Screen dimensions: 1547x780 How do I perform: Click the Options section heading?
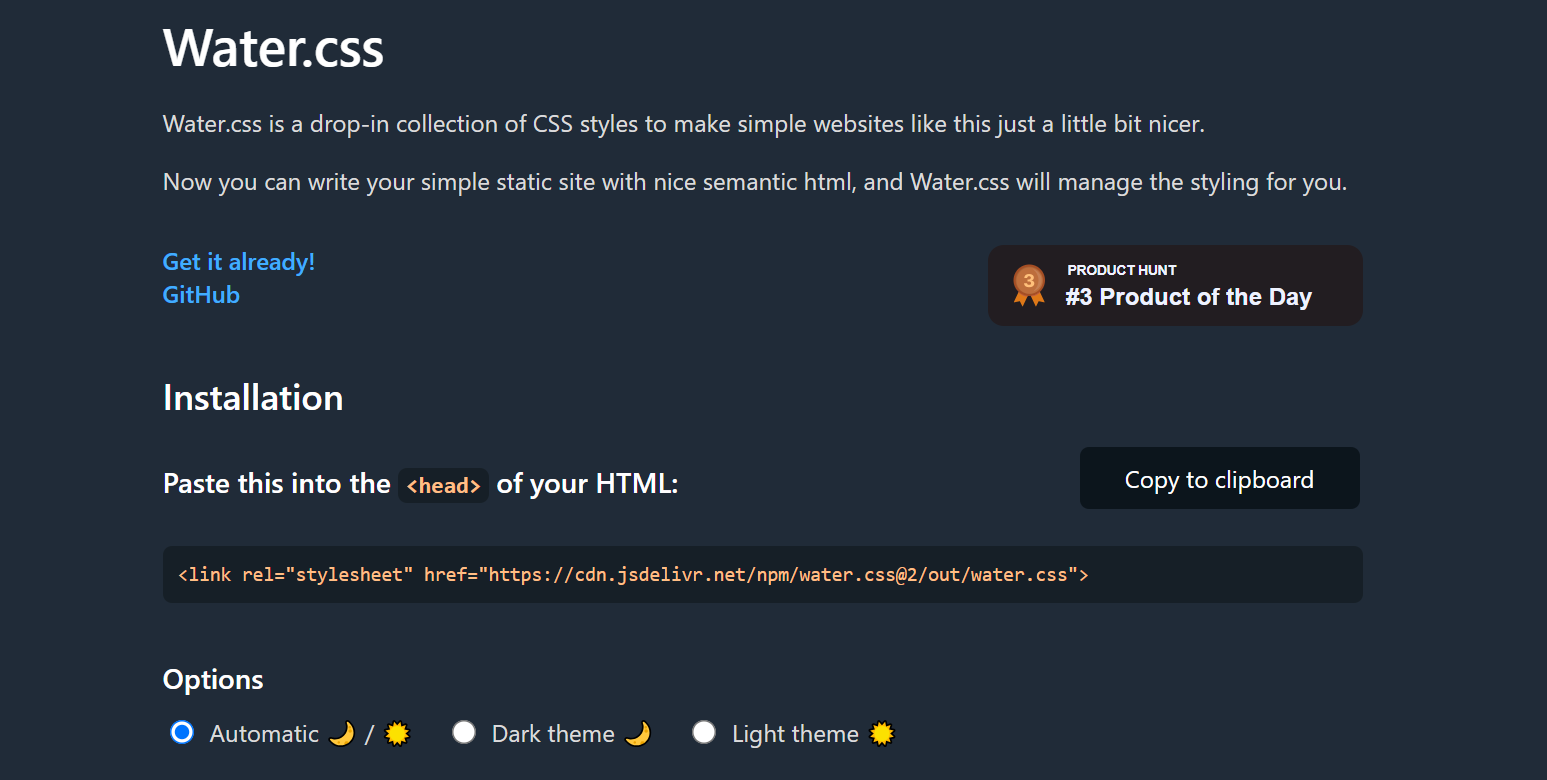pos(213,679)
